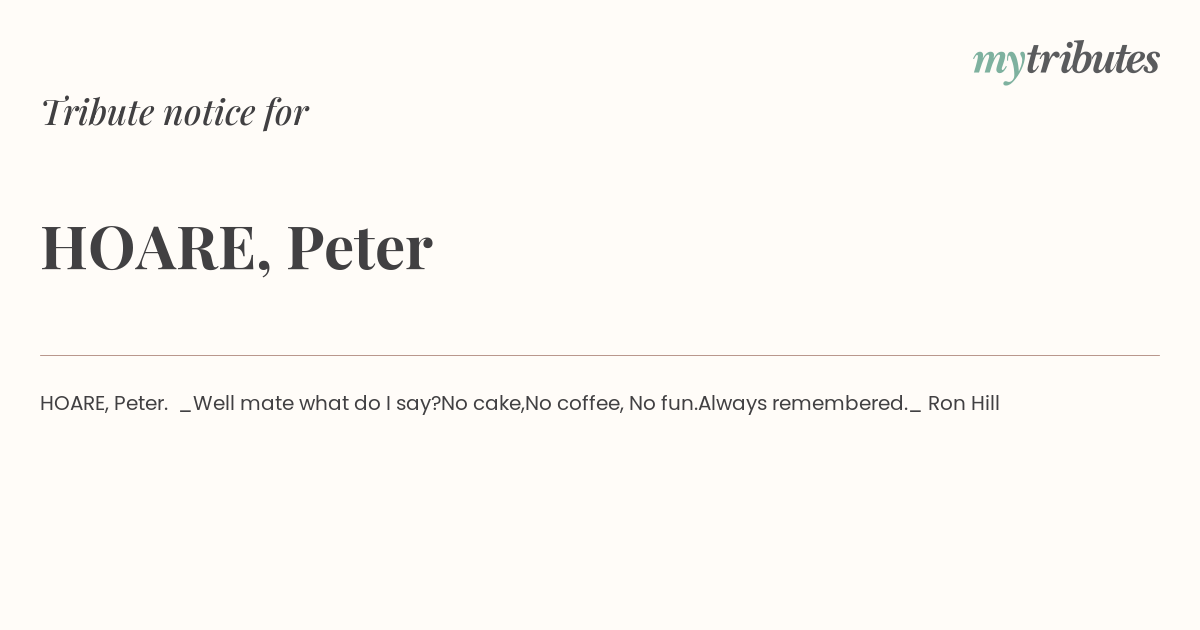1200x630 pixels.
Task: Click the green "my" in the logo
Action: [x=998, y=61]
